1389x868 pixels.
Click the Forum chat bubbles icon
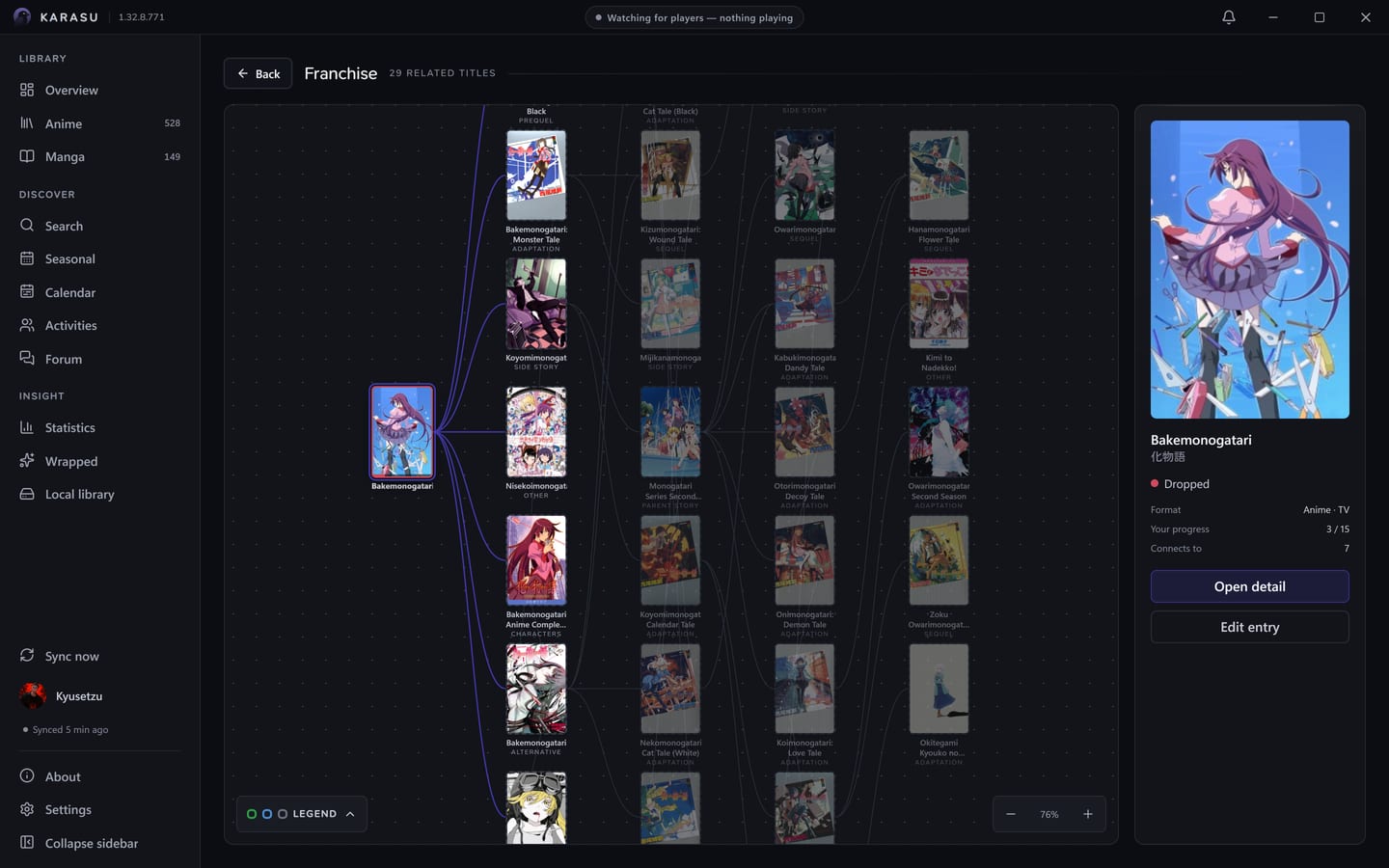27,359
